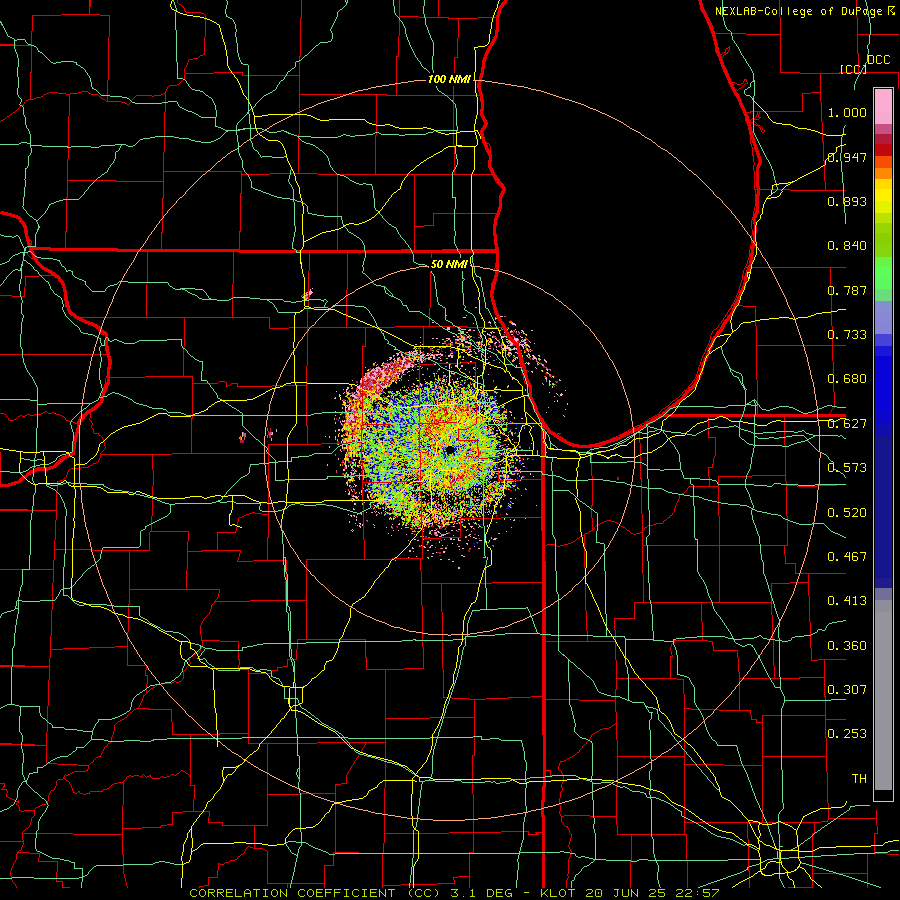Click the "TH" threshold label on the scale
900x900 pixels.
(x=859, y=779)
